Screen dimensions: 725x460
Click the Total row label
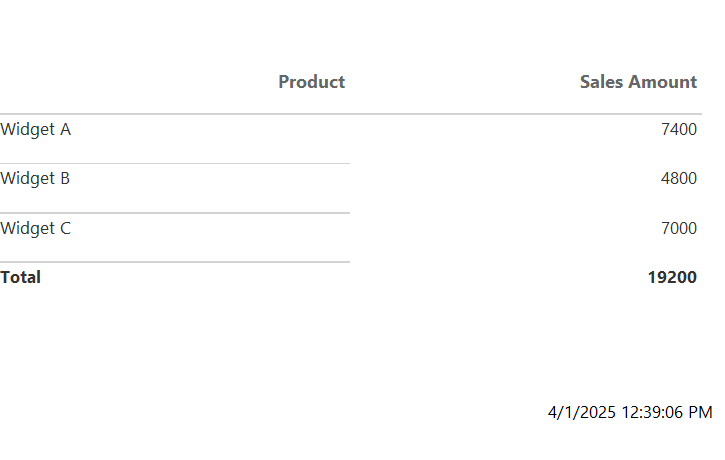[x=20, y=277]
